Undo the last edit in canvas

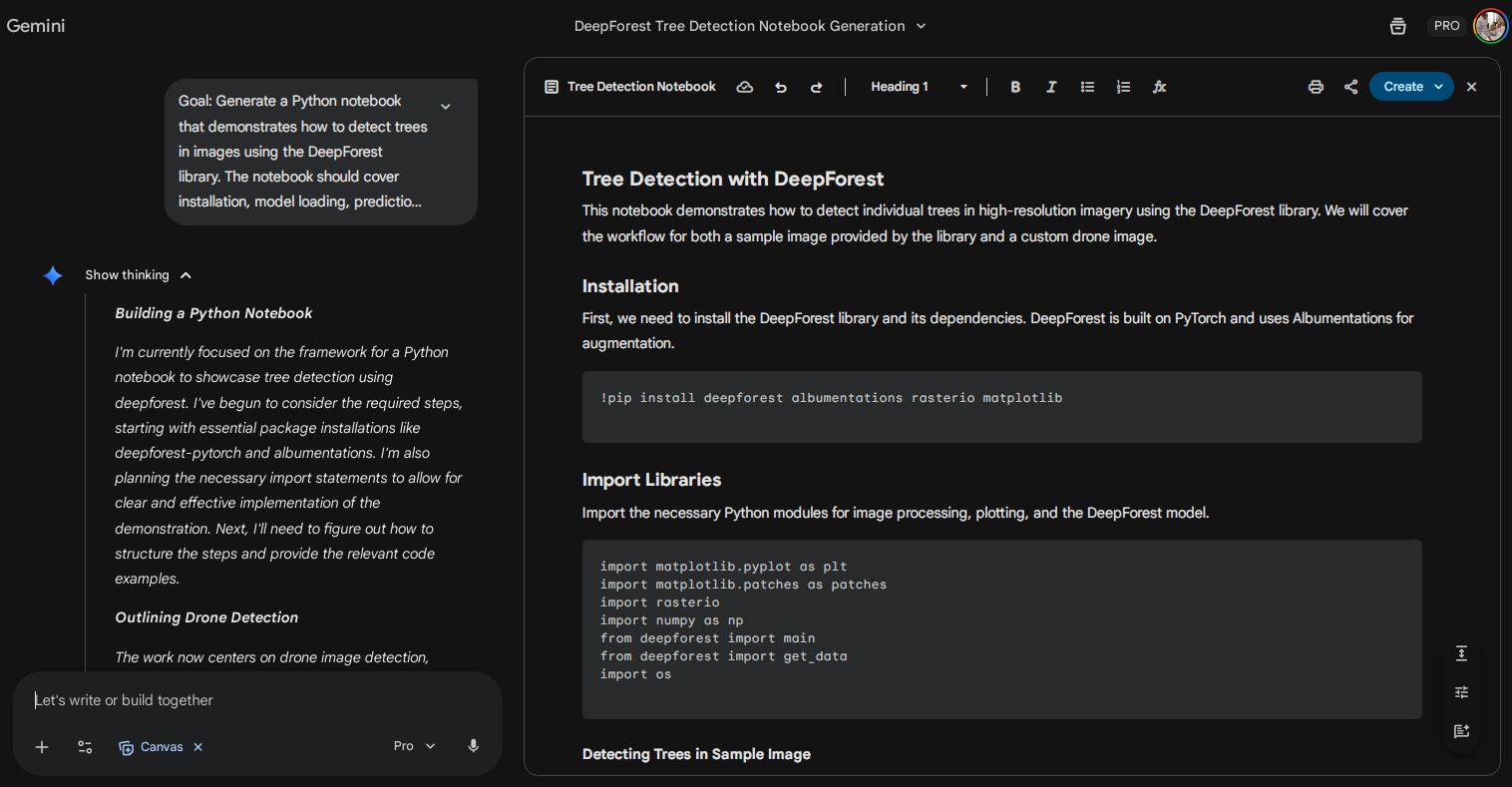[781, 87]
